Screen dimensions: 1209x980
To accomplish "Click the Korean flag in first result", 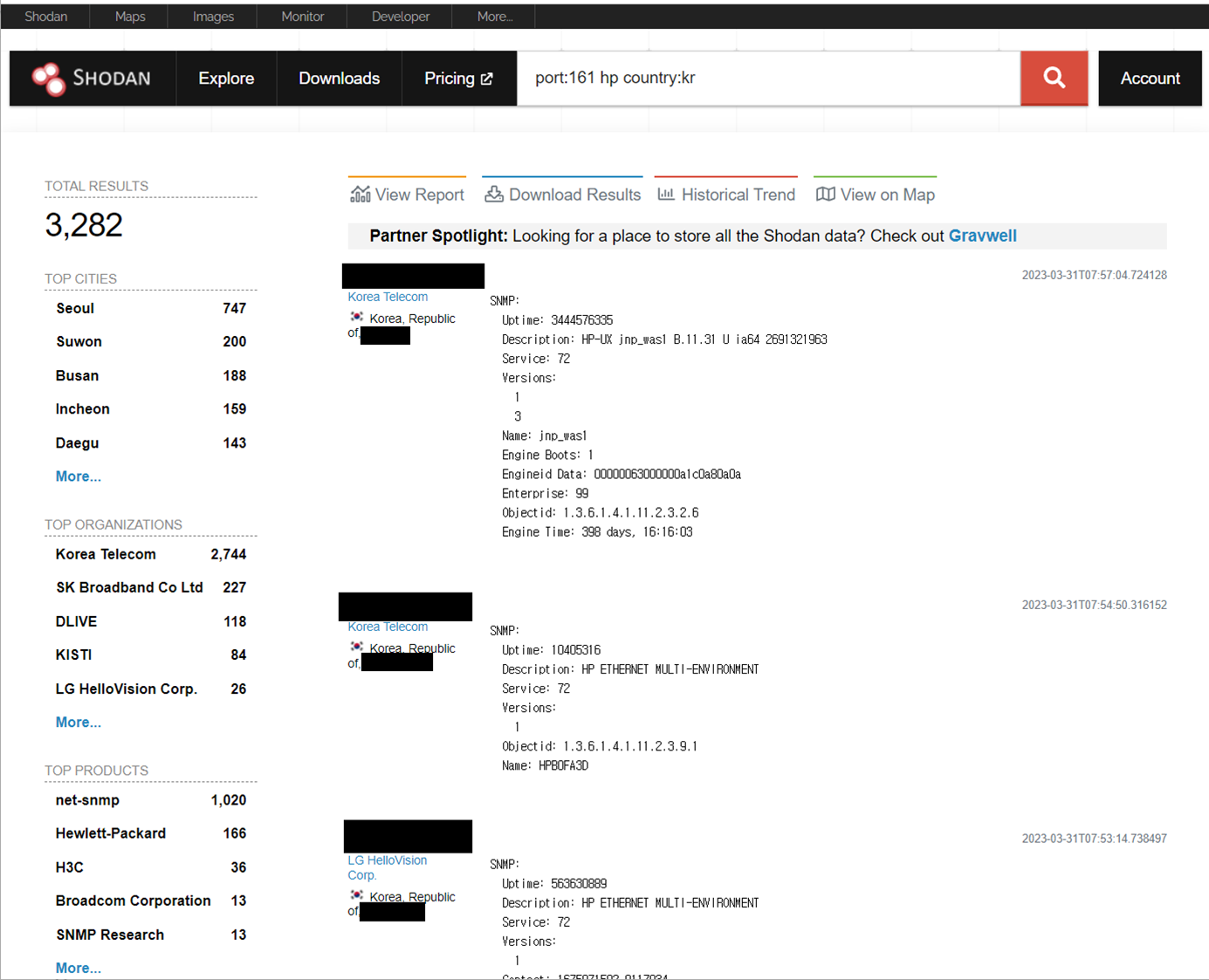I will (356, 318).
